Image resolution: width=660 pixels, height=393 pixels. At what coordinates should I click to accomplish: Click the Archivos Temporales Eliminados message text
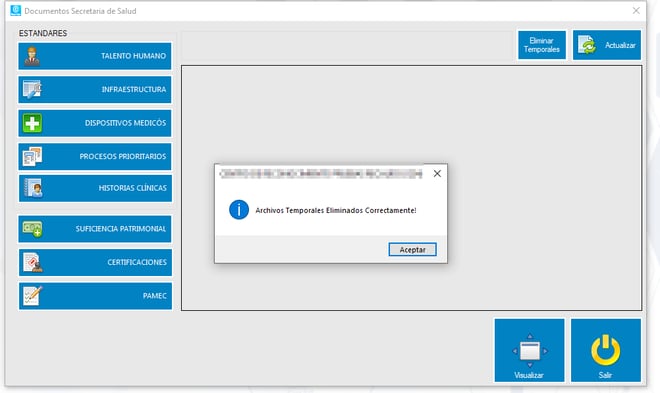point(336,210)
